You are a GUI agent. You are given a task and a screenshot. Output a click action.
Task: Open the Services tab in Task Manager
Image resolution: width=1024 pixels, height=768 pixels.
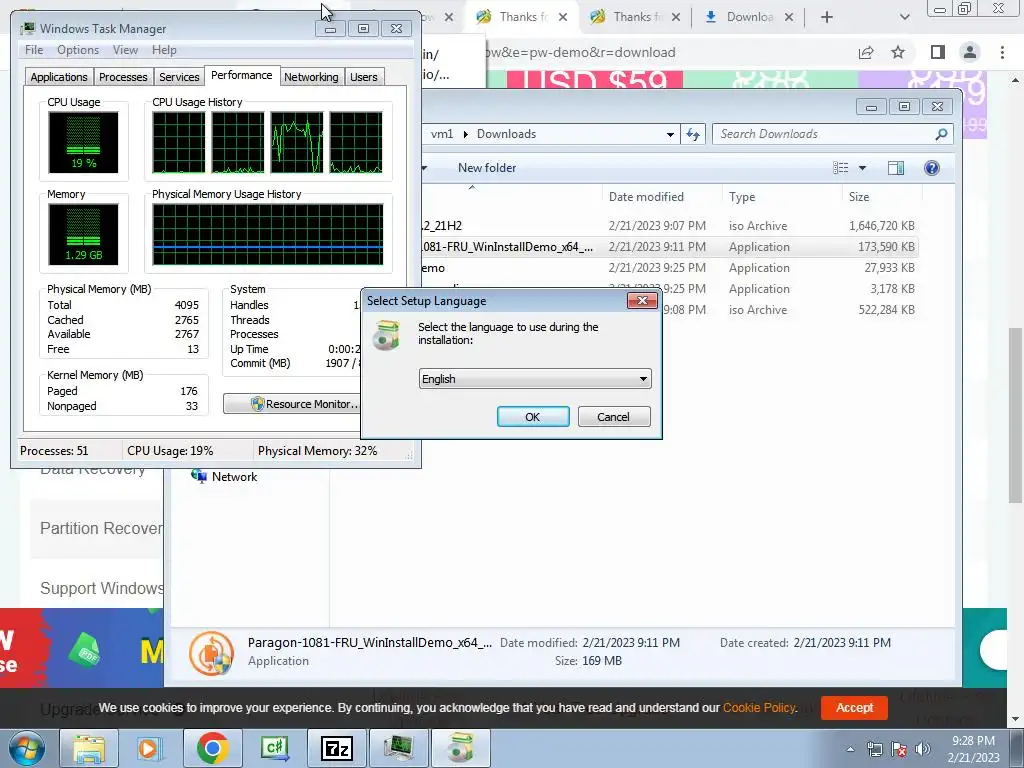point(179,77)
